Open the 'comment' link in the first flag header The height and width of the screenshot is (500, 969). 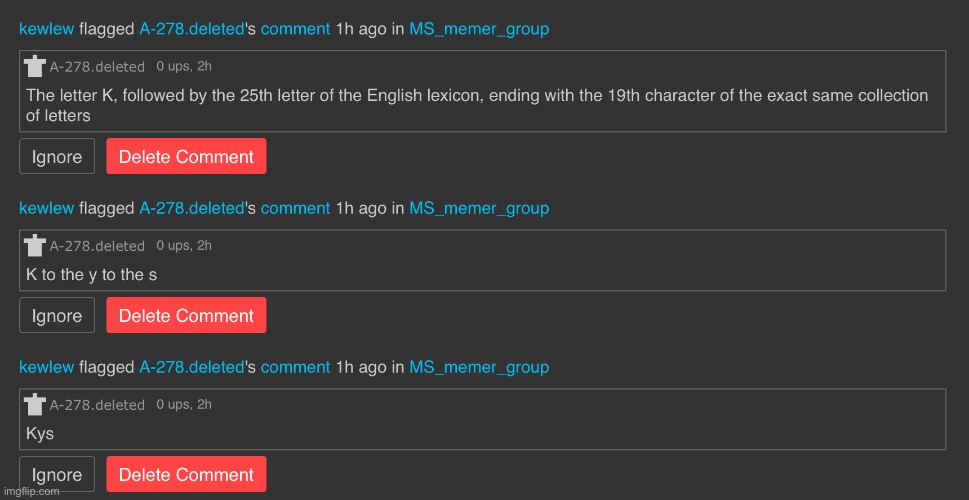click(295, 28)
